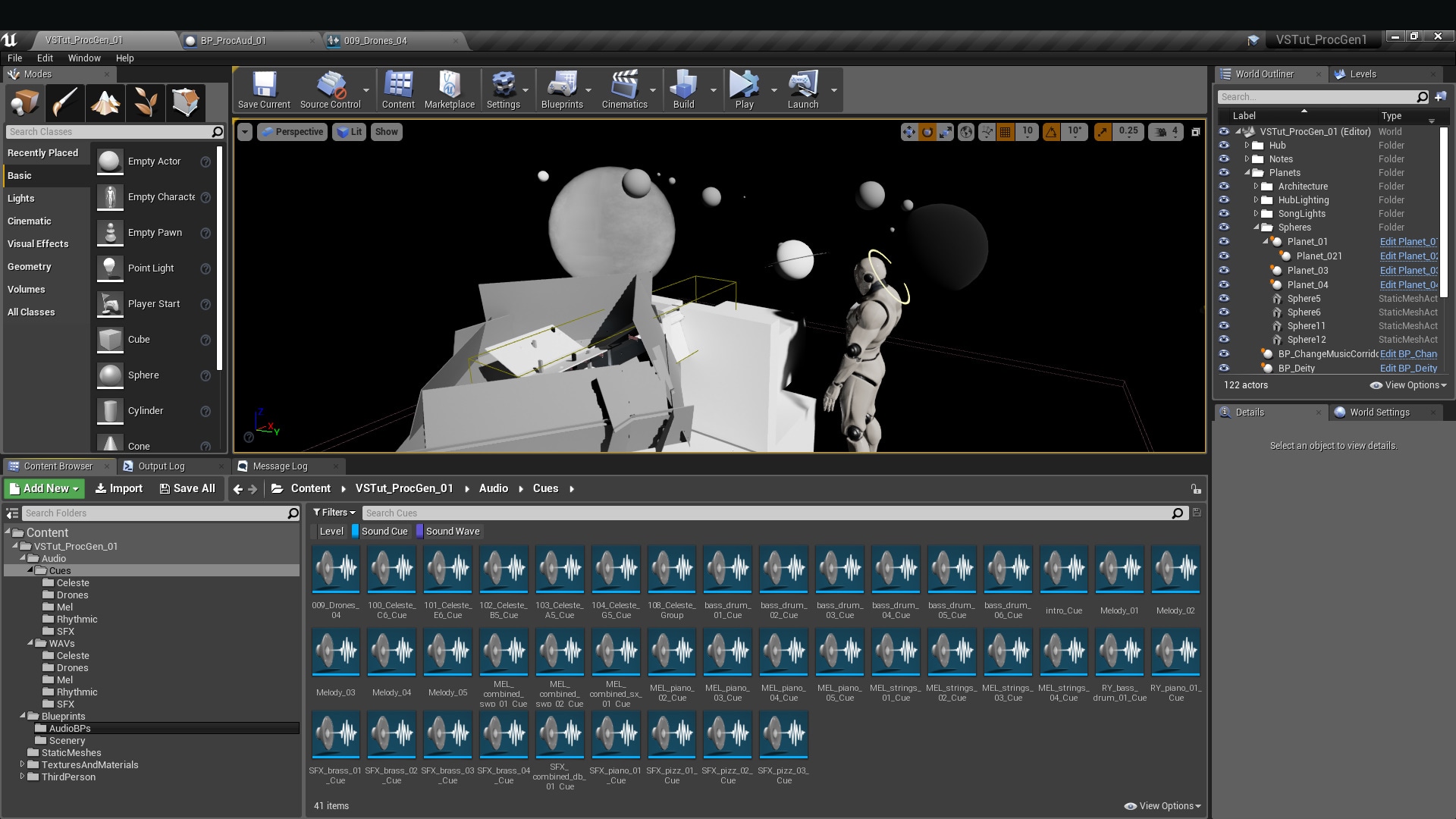Click the camera speed control showing 0.25
Viewport: 1456px width, 819px height.
pos(1129,131)
